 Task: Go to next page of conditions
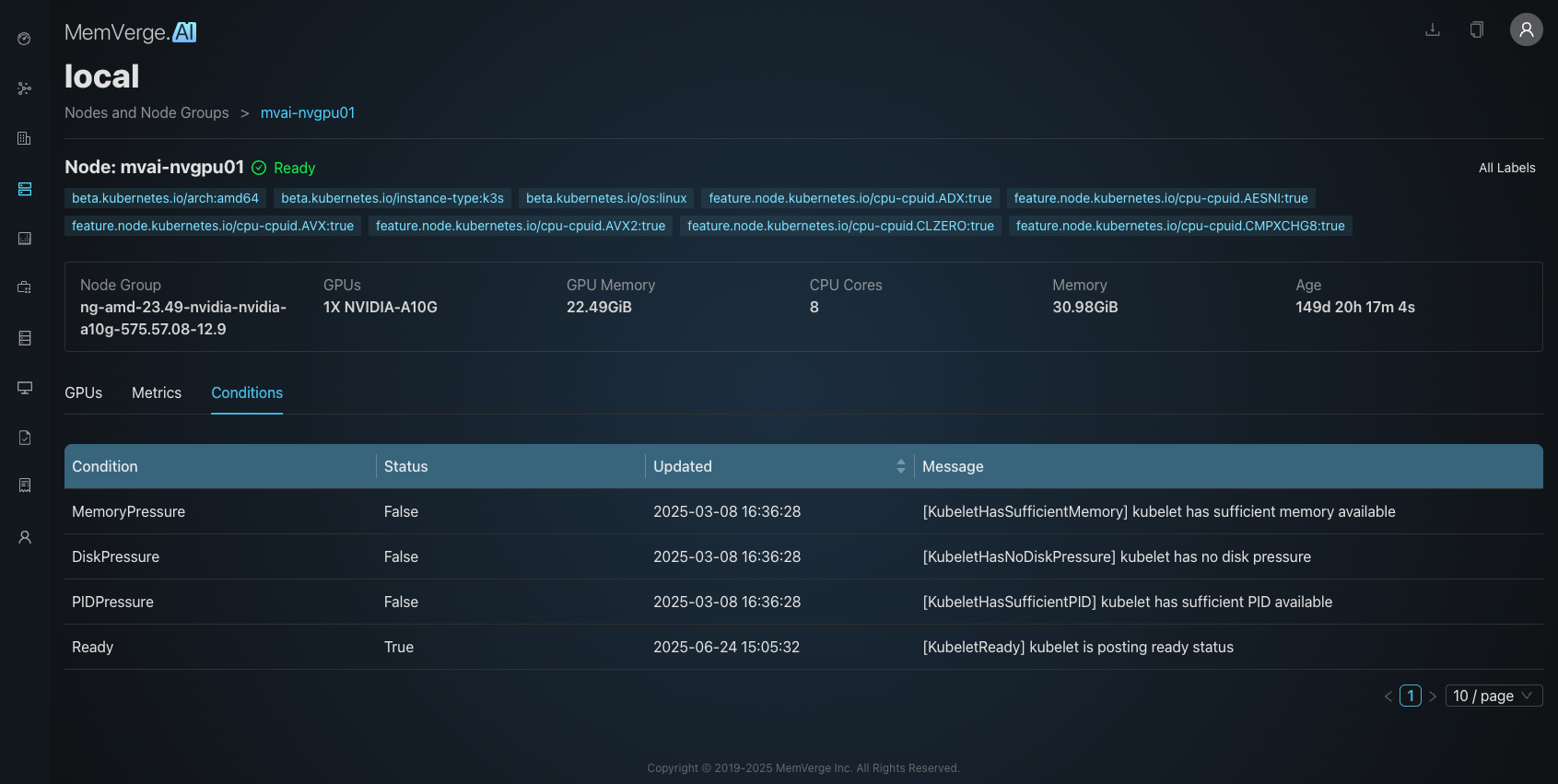[x=1433, y=696]
